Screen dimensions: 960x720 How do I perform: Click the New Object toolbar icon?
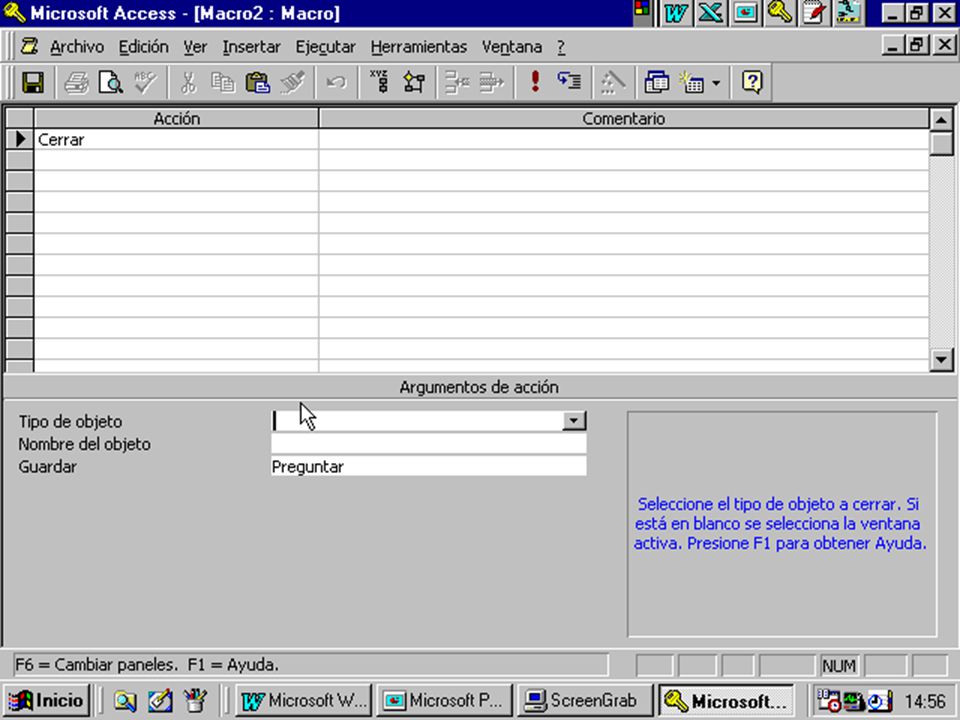(692, 82)
